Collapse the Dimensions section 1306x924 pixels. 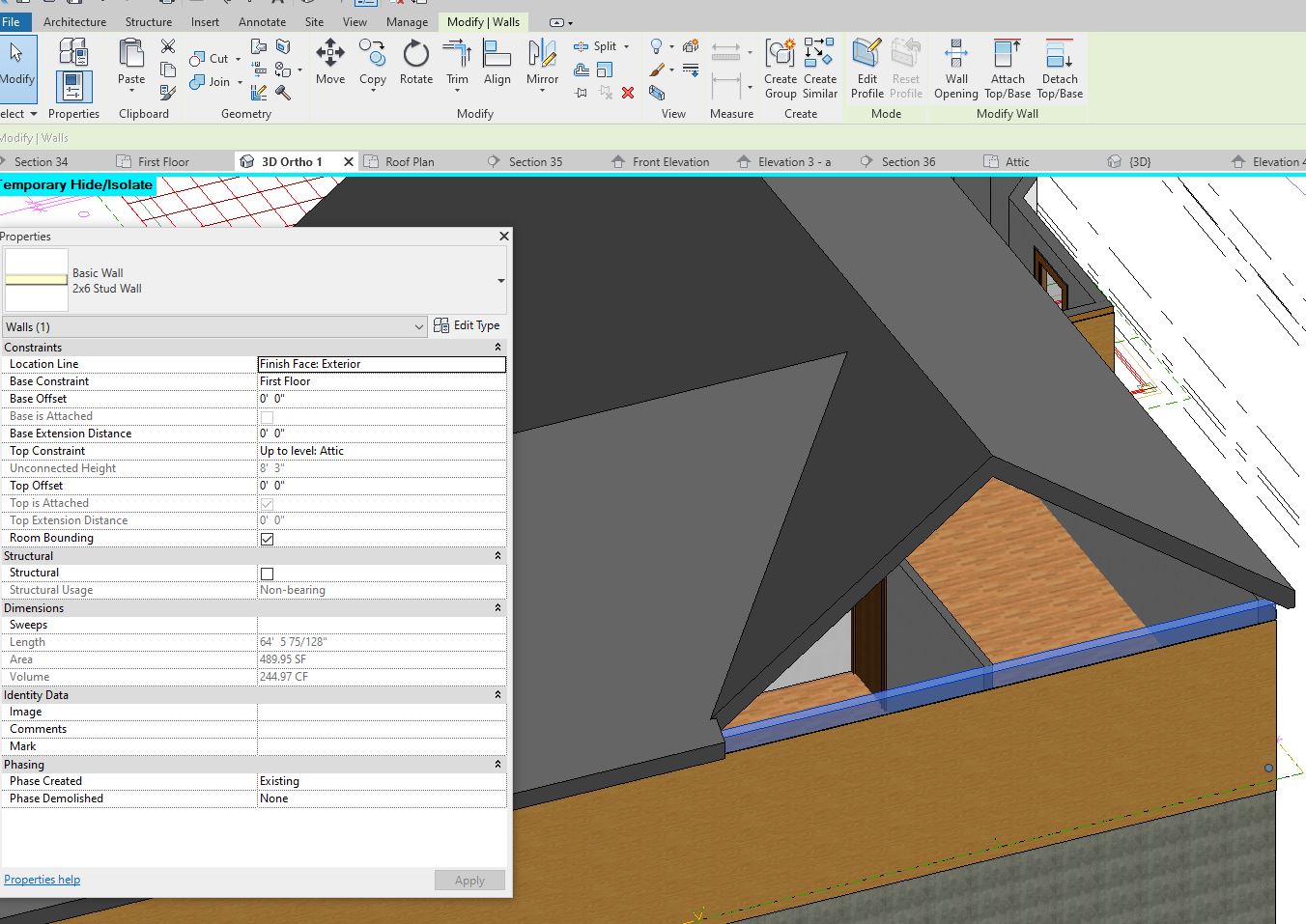coord(497,608)
